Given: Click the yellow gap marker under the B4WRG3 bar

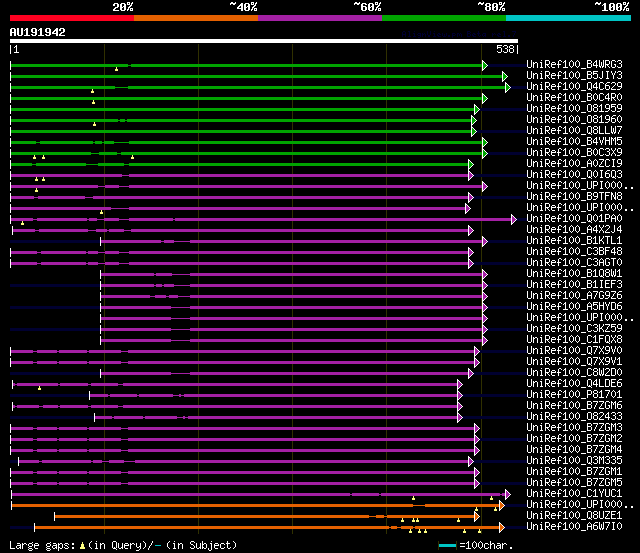Looking at the screenshot, I should click(116, 69).
